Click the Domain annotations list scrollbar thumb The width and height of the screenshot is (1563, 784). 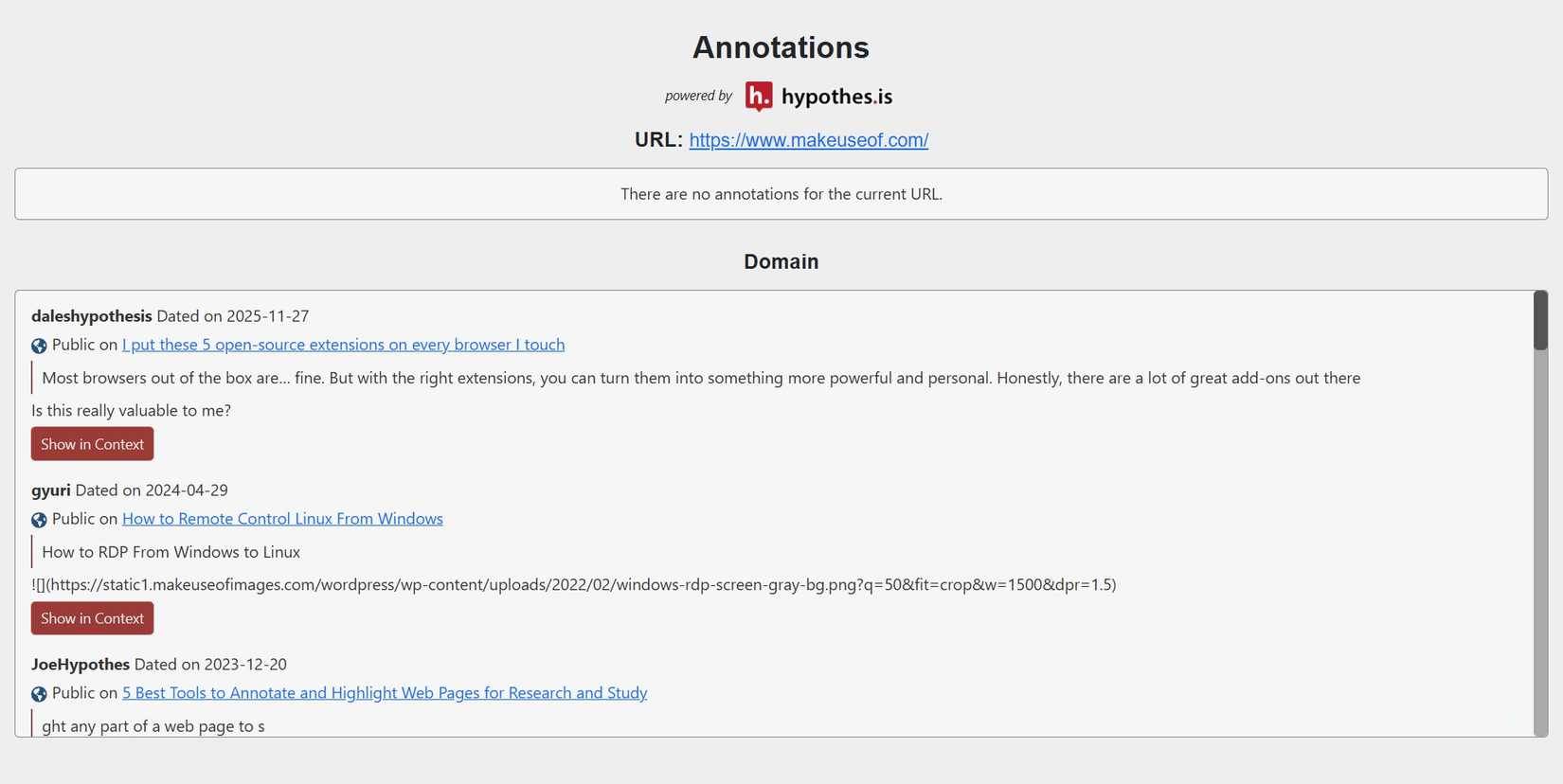1541,322
